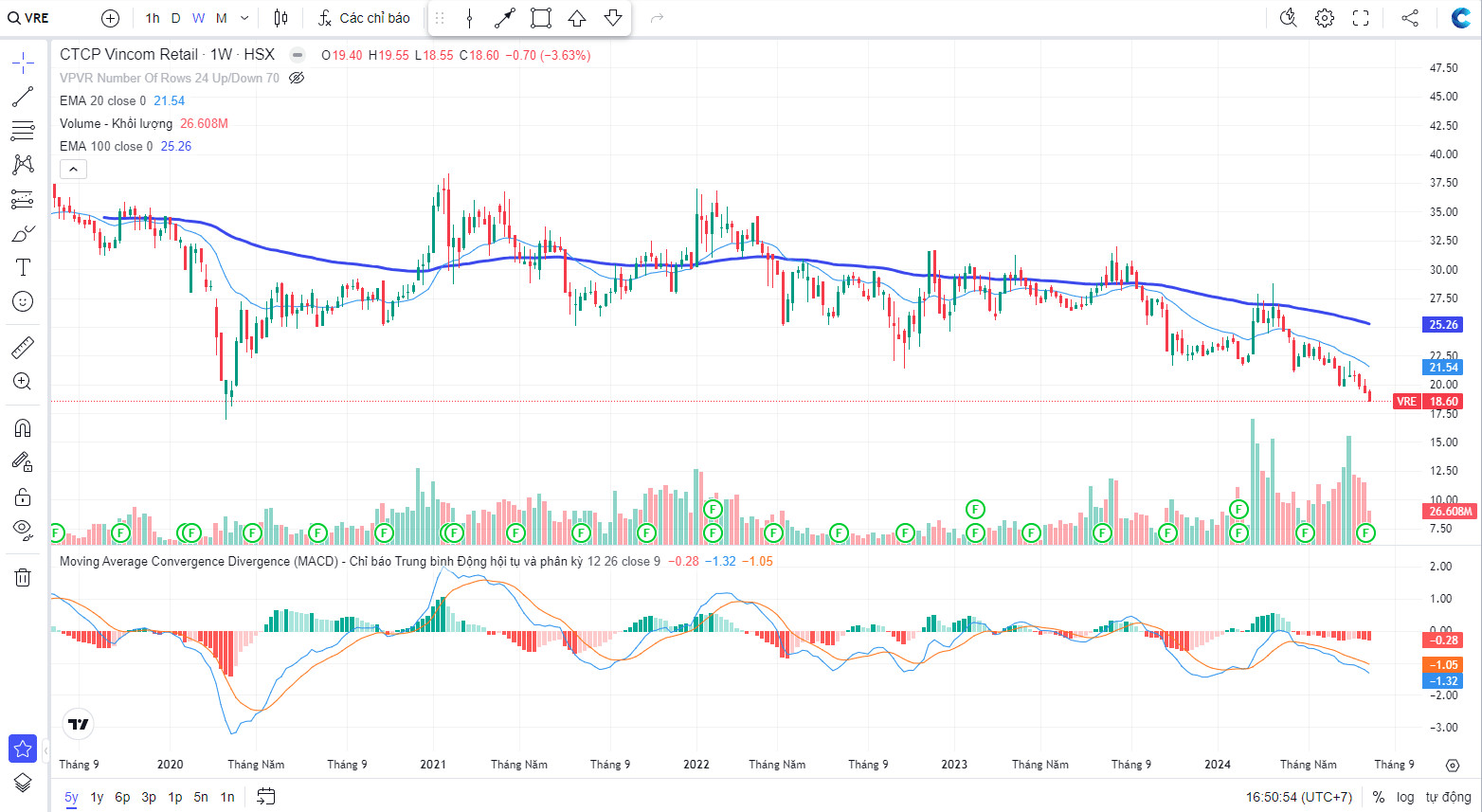Select the brush drawing tool
This screenshot has height=812, width=1482.
pos(23,233)
